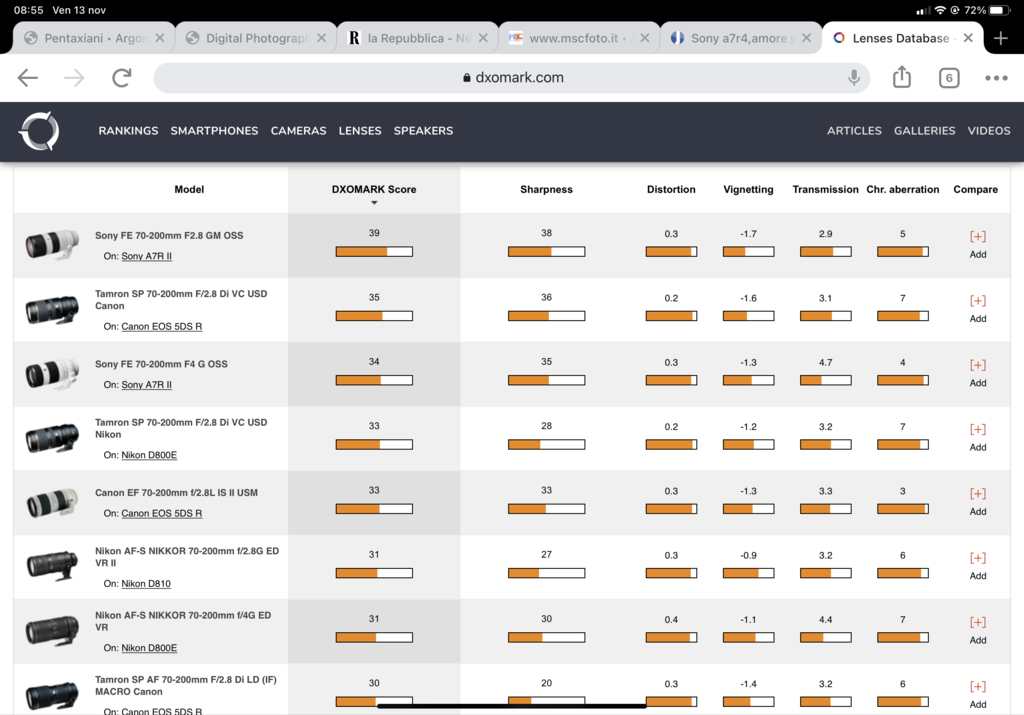Go to VIDEOS section
The image size is (1024, 715).
click(x=989, y=131)
